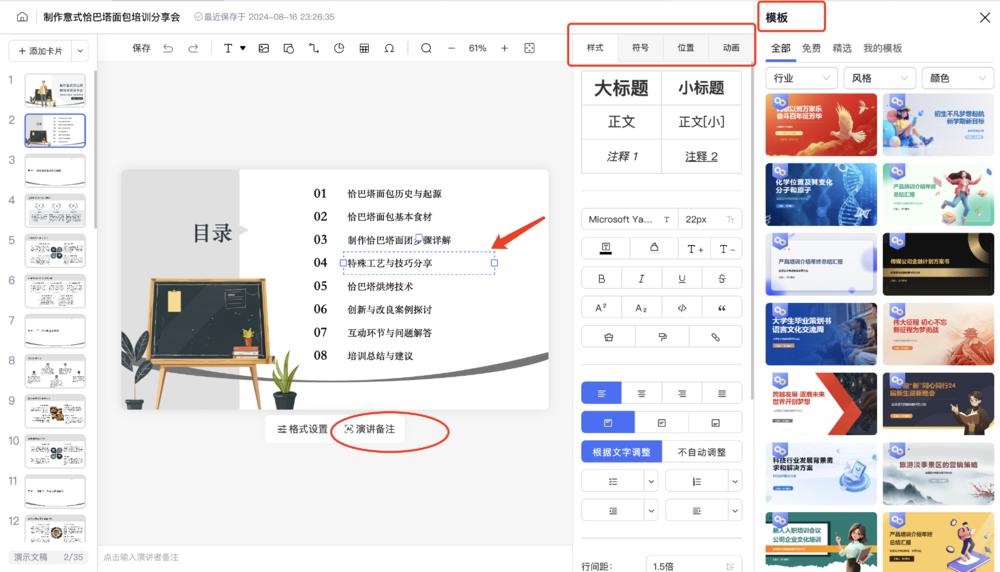Switch to the 动画 animation tab
Image resolution: width=1000 pixels, height=572 pixels.
[731, 47]
